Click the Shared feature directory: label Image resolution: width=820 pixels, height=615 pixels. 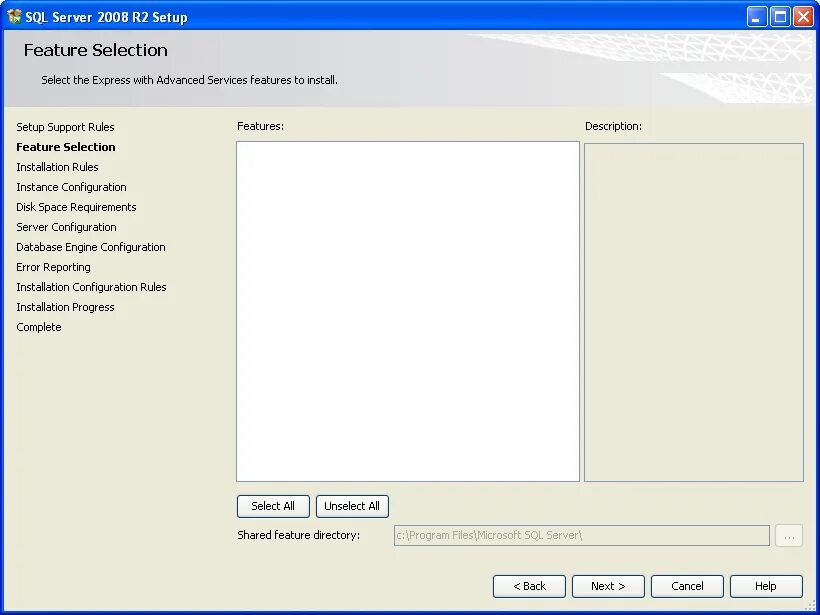pos(299,535)
